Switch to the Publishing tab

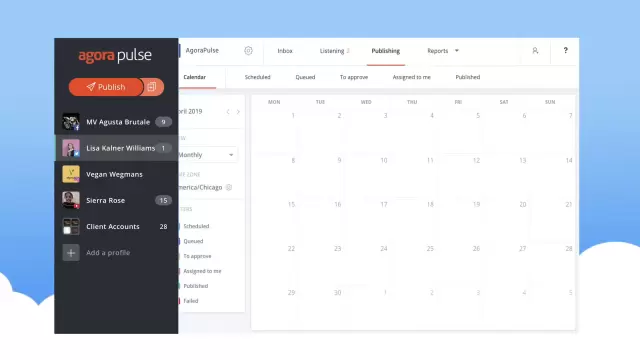pos(386,51)
